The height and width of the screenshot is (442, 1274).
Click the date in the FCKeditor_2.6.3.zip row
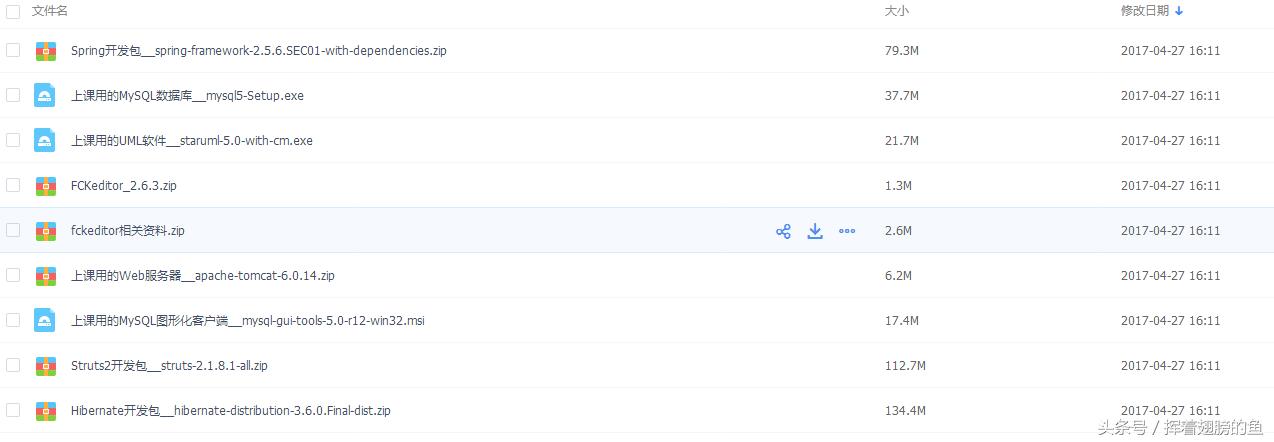(x=1171, y=186)
